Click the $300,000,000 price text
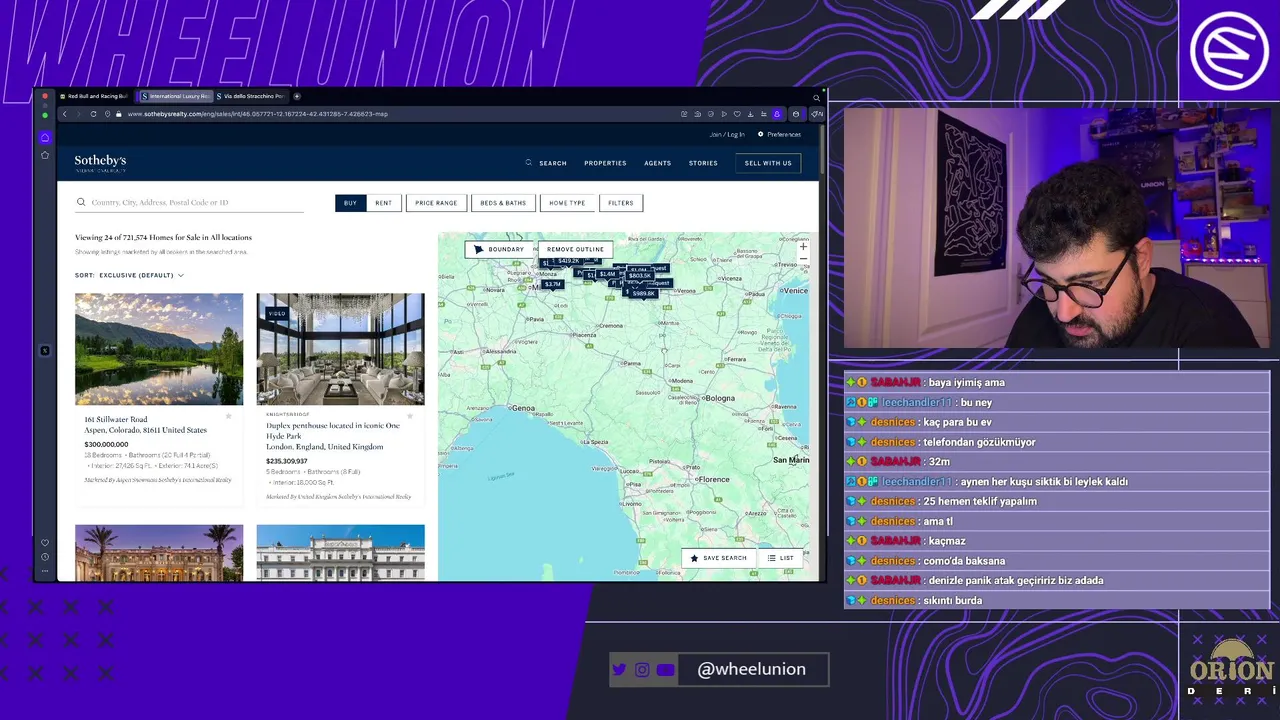The height and width of the screenshot is (720, 1280). 106,444
